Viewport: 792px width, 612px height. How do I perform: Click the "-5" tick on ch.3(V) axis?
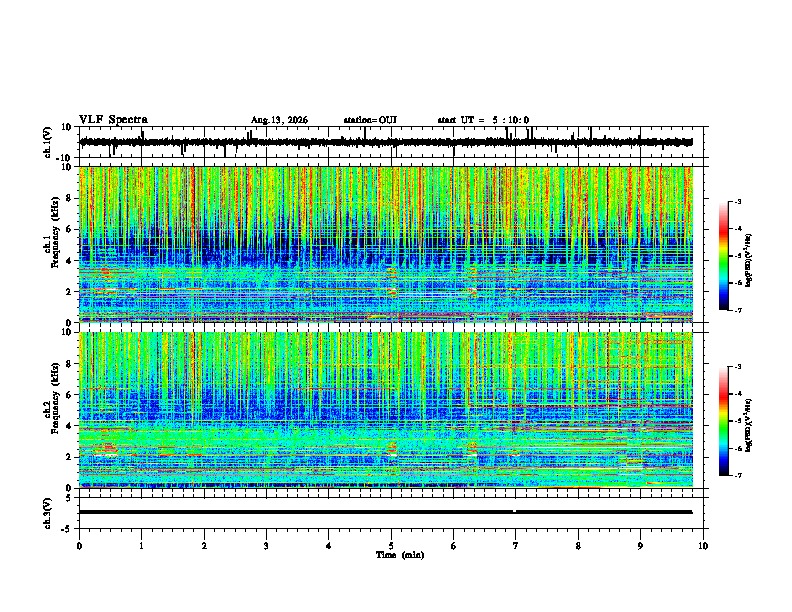(68, 528)
